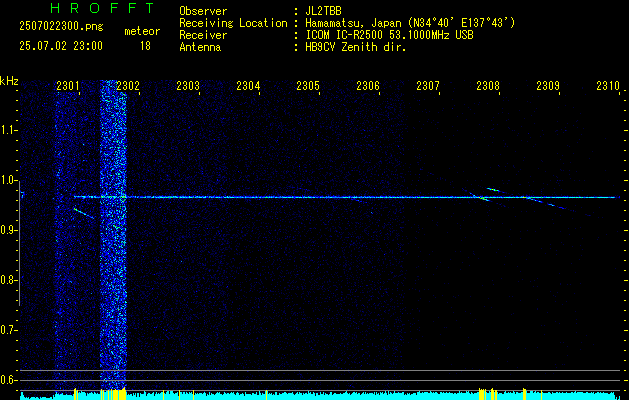This screenshot has height=400, width=629.
Task: Select HB9CV Zenith dir. text
Action: [x=356, y=47]
